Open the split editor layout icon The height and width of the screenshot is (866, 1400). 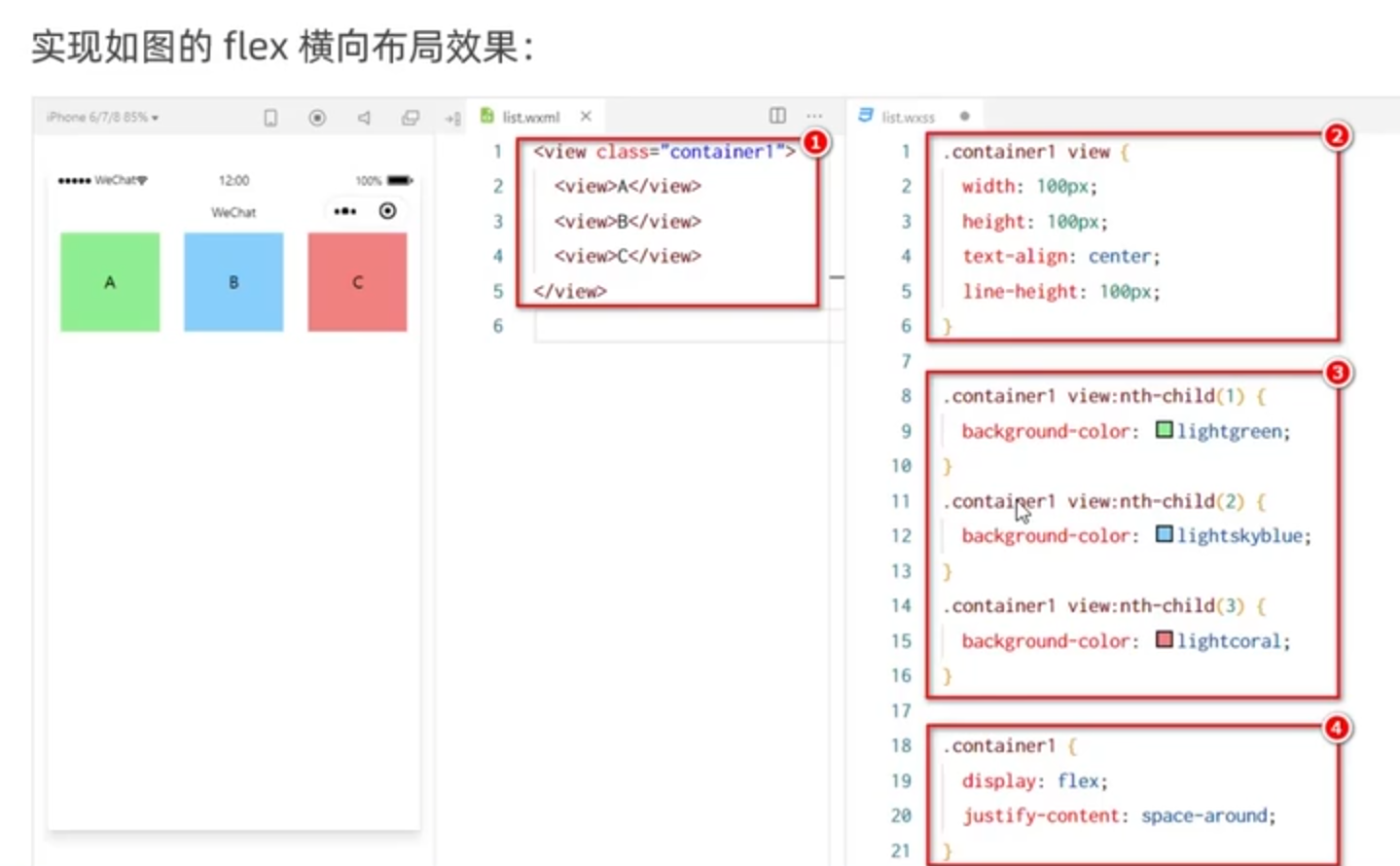(776, 116)
